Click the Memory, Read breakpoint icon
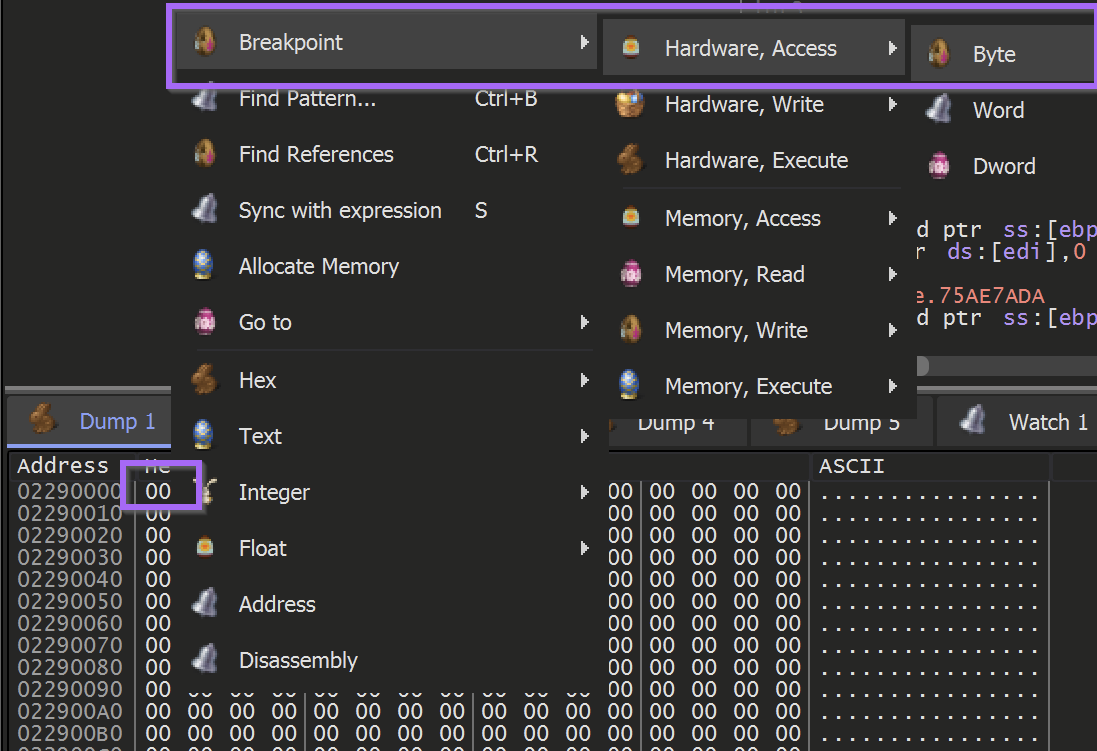Image resolution: width=1097 pixels, height=751 pixels. [x=630, y=274]
